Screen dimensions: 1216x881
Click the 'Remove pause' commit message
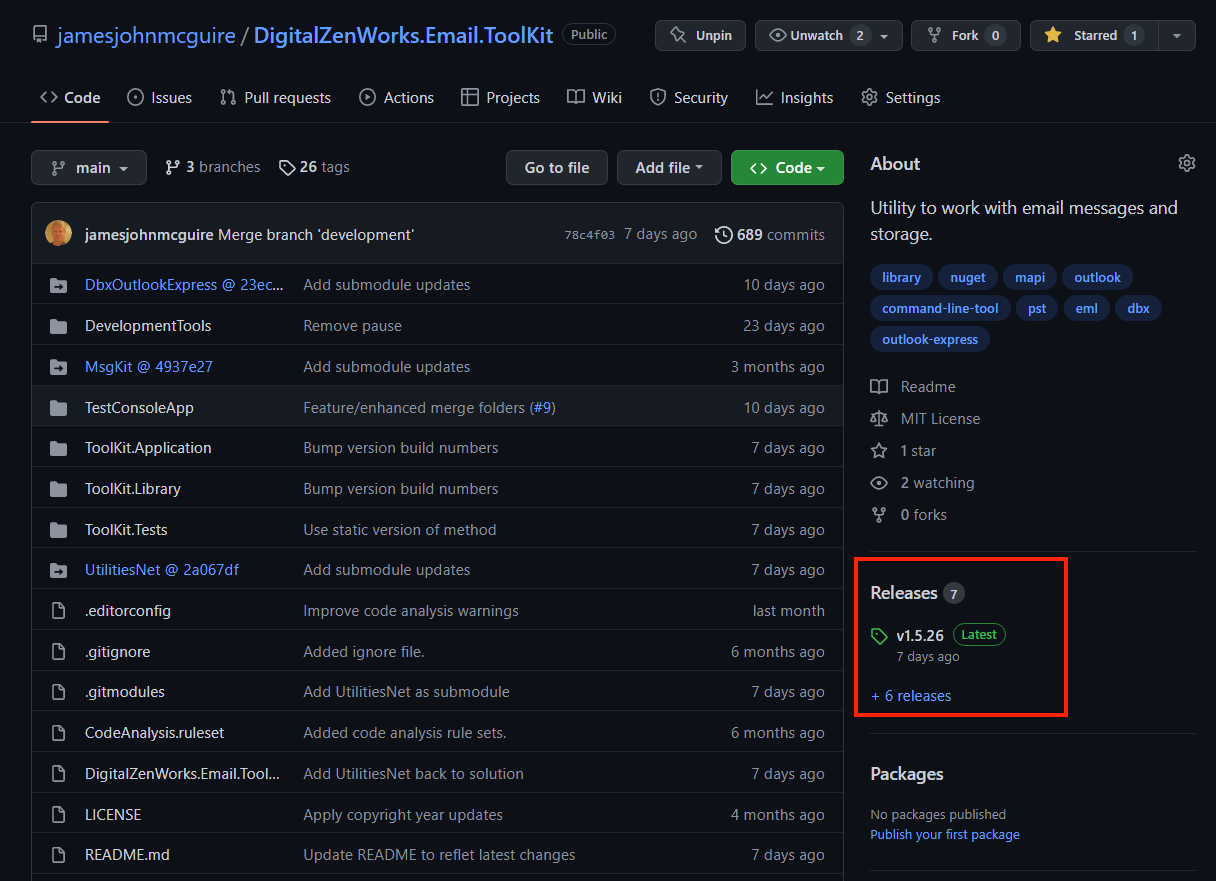pyautogui.click(x=353, y=326)
